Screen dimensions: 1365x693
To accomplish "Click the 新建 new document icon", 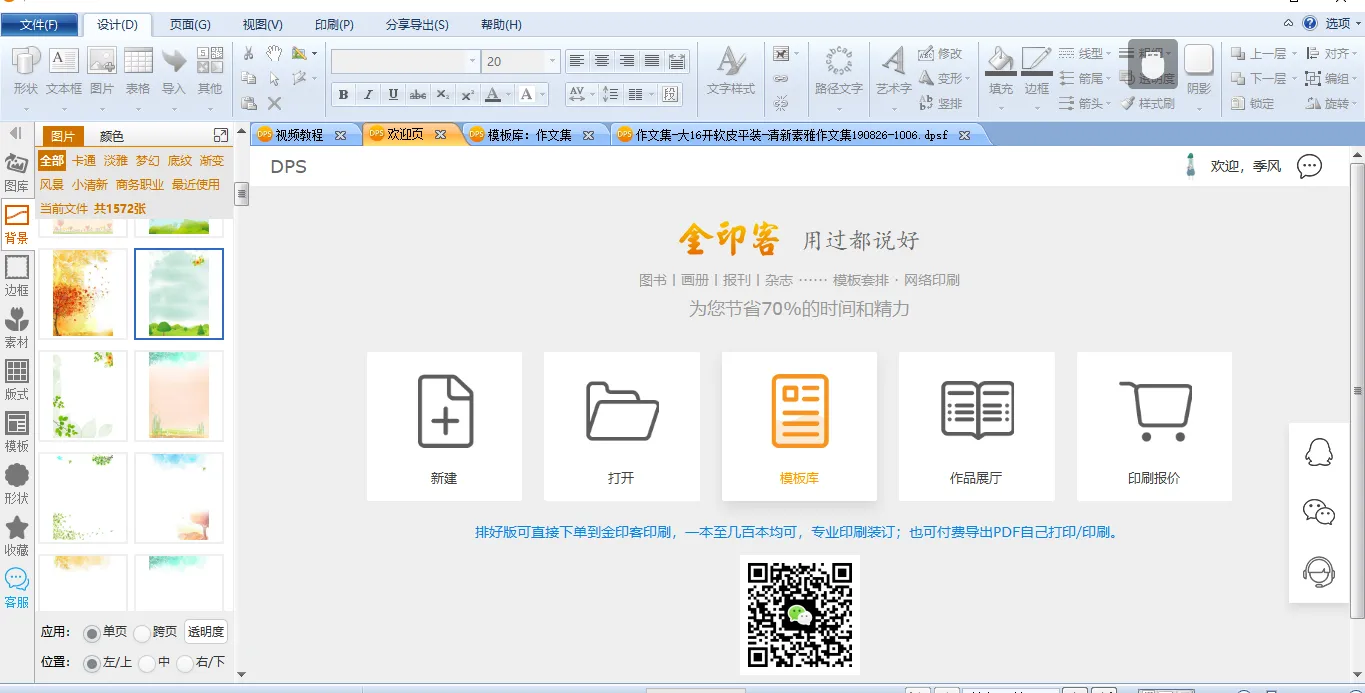I will [445, 411].
